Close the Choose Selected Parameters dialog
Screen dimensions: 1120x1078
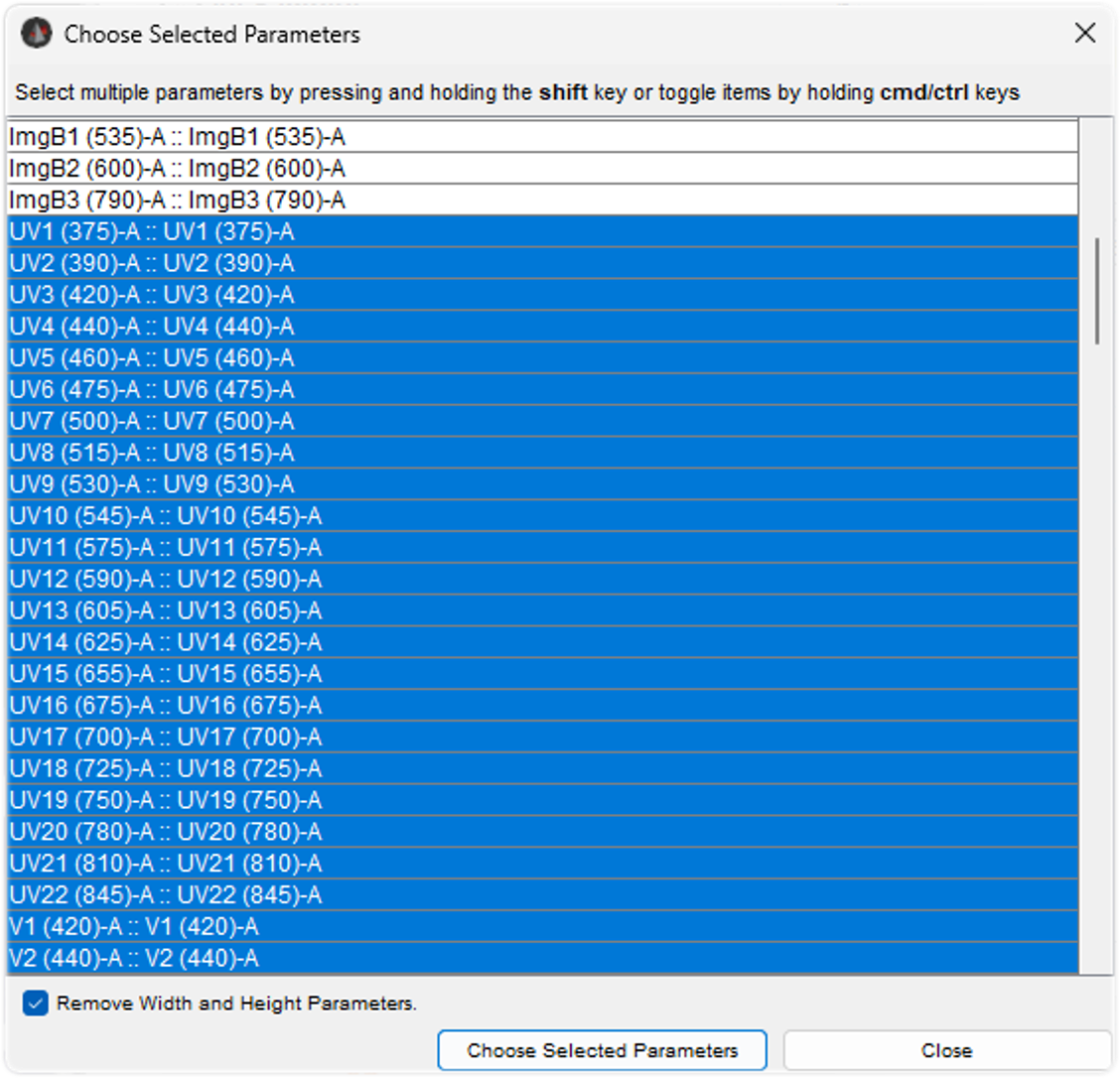(x=1085, y=34)
